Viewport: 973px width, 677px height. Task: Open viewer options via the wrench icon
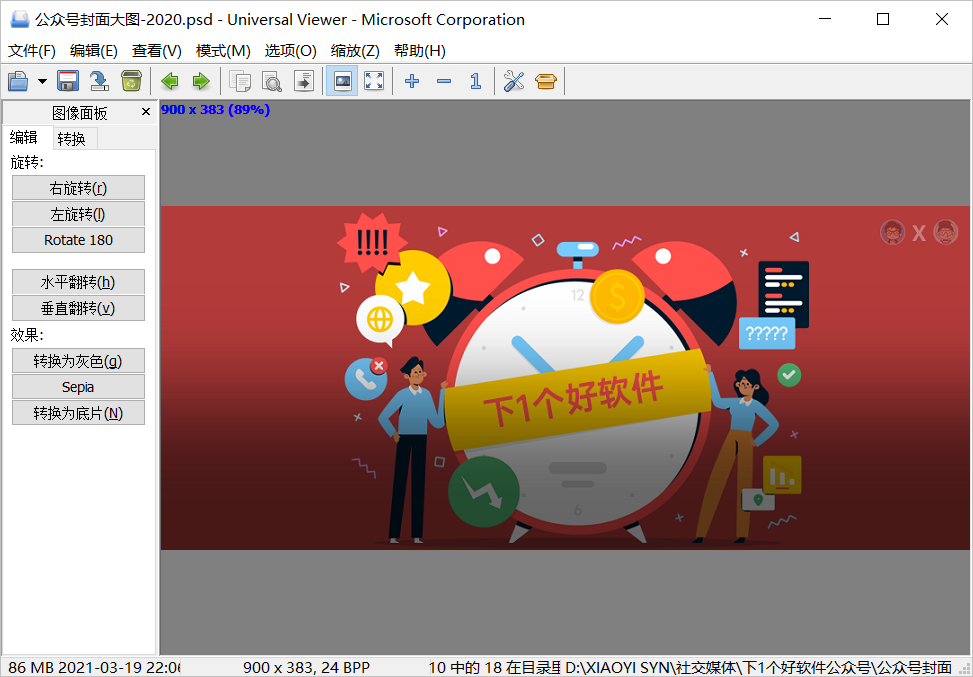coord(514,81)
